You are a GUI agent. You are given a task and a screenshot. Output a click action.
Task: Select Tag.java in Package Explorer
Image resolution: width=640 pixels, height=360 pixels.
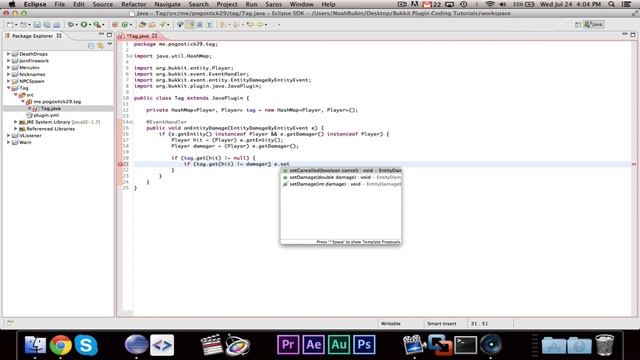50,108
